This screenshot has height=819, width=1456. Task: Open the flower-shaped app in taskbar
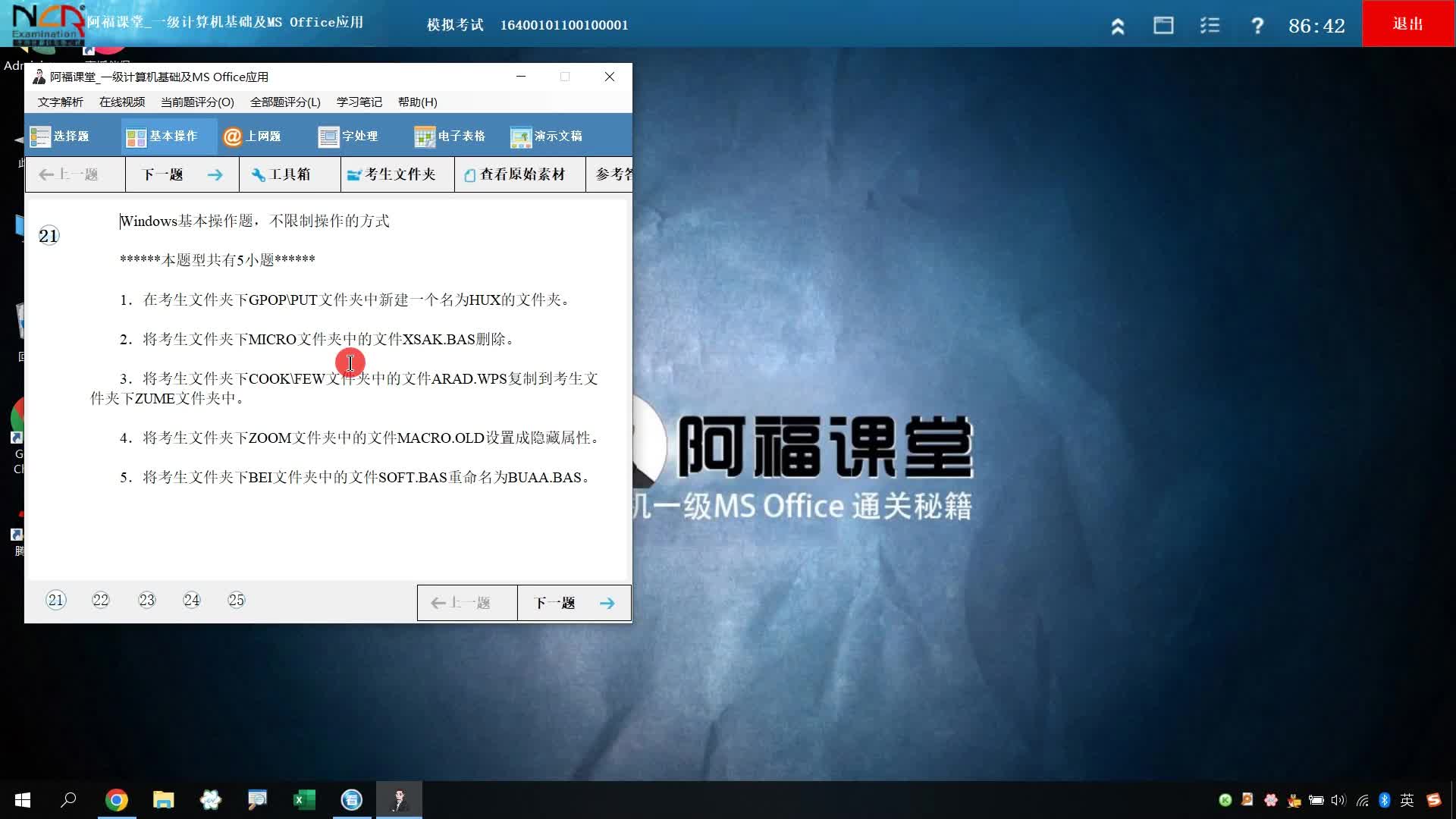[x=211, y=800]
